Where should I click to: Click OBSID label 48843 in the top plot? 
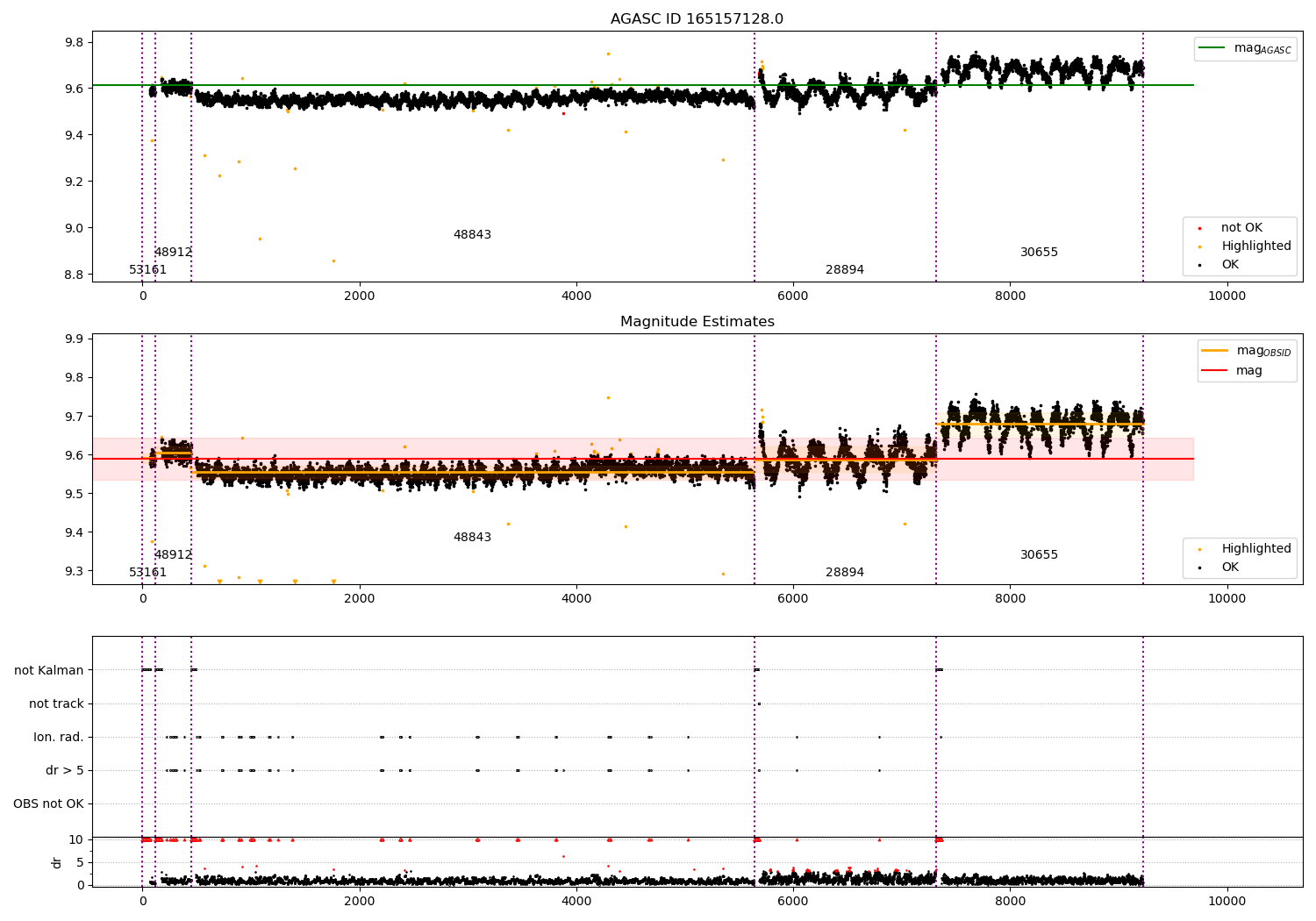(x=472, y=235)
